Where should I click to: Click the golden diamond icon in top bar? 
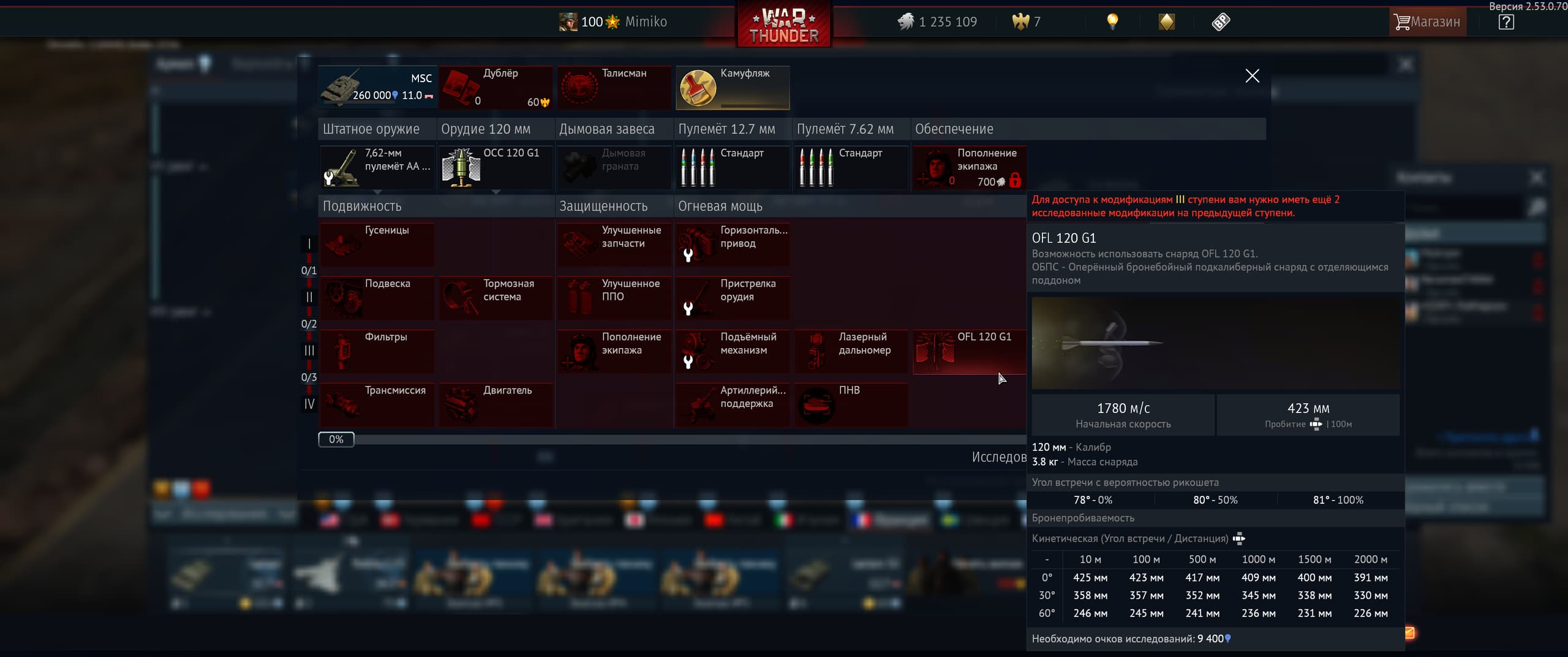point(1166,22)
